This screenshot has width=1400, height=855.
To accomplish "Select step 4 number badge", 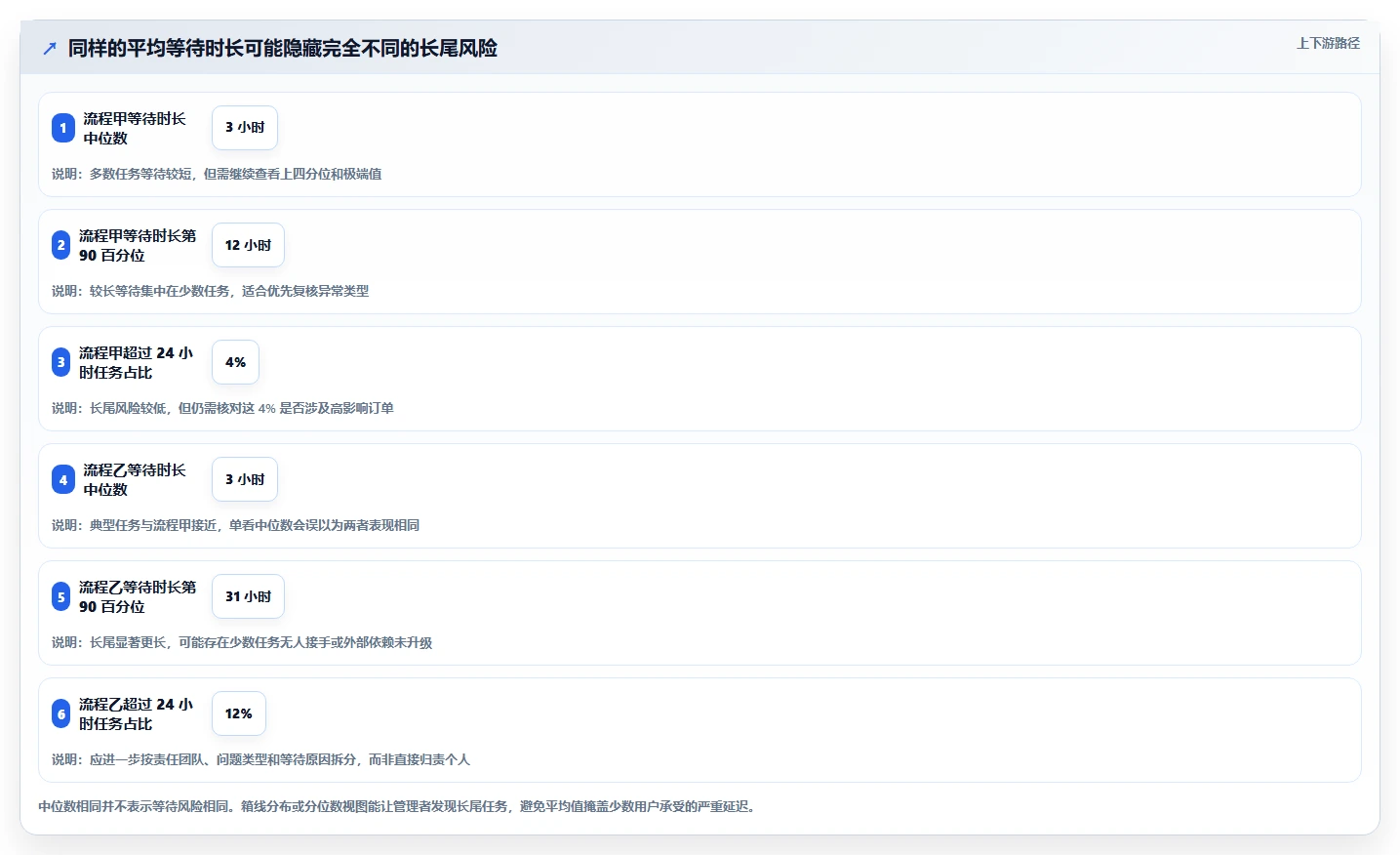I will pos(63,479).
